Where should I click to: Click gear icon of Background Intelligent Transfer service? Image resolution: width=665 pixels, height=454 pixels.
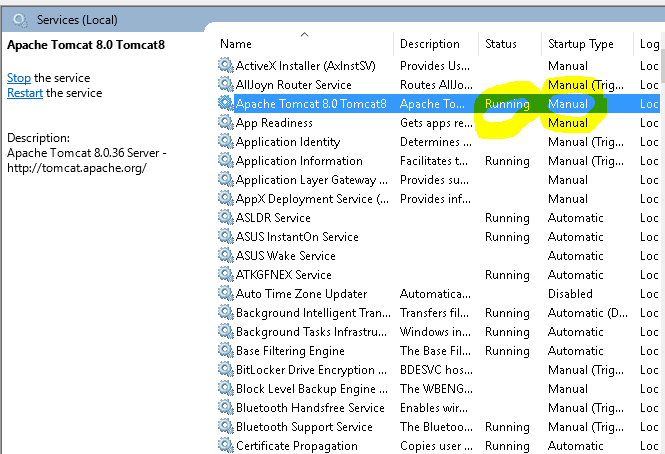pyautogui.click(x=226, y=313)
